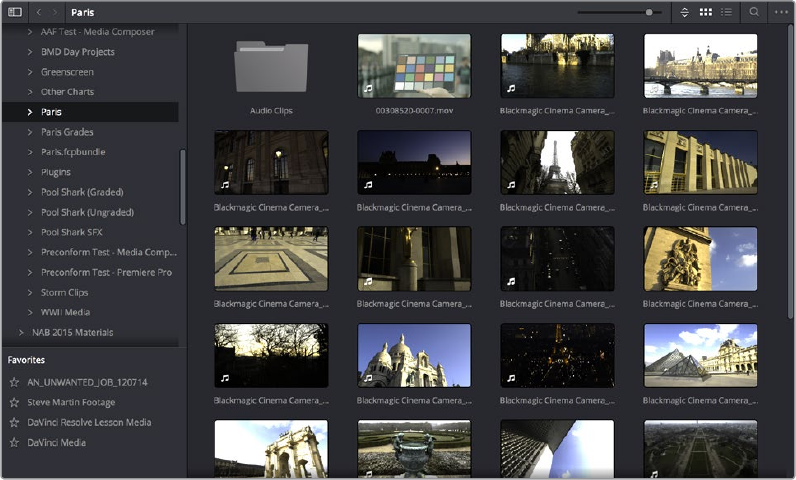Go back with the left arrow
This screenshot has width=796, height=480.
(x=39, y=12)
